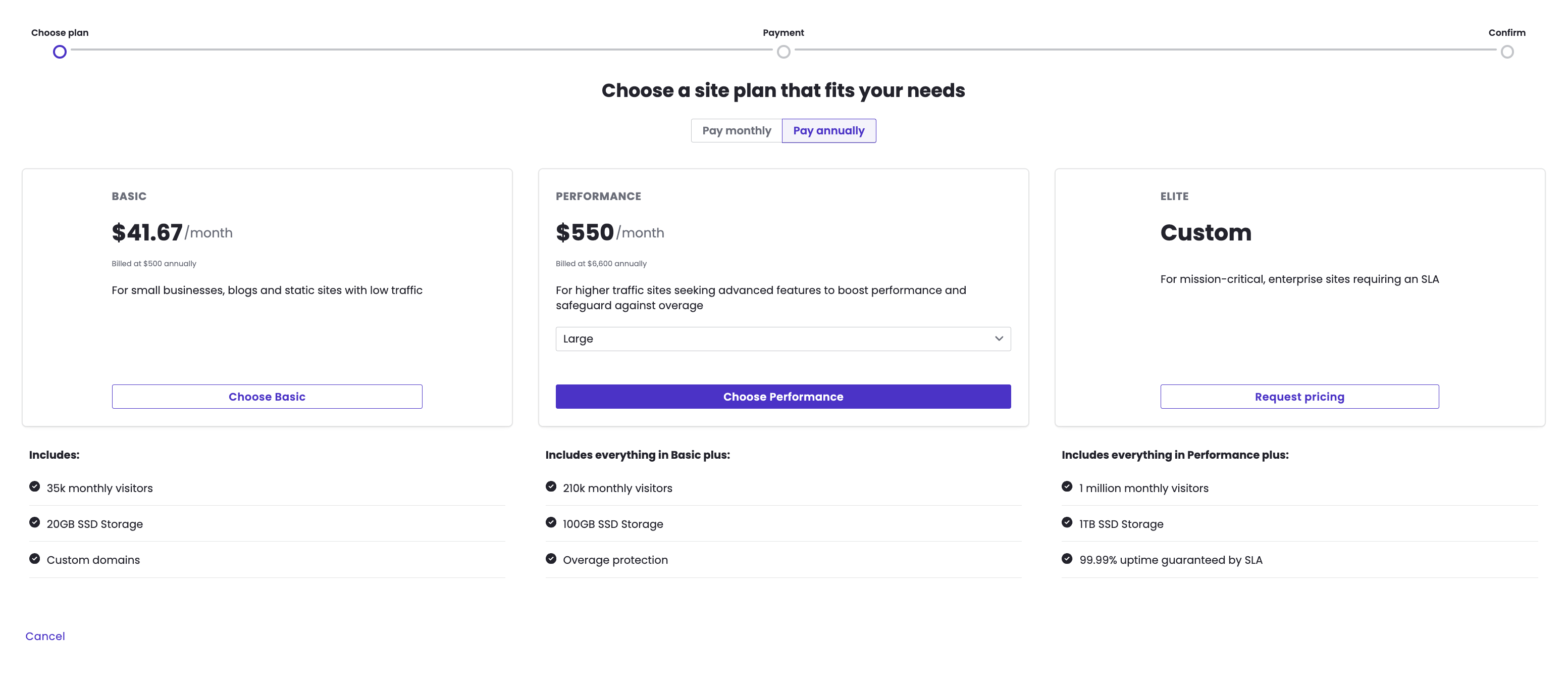This screenshot has width=1568, height=680.
Task: Click checkmark icon beside 100GB SSD Storage
Action: click(551, 522)
